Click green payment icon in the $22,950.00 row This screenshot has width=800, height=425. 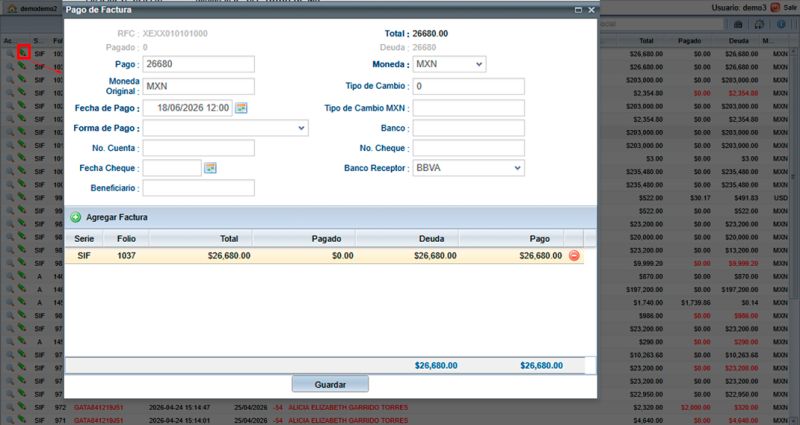[x=22, y=393]
